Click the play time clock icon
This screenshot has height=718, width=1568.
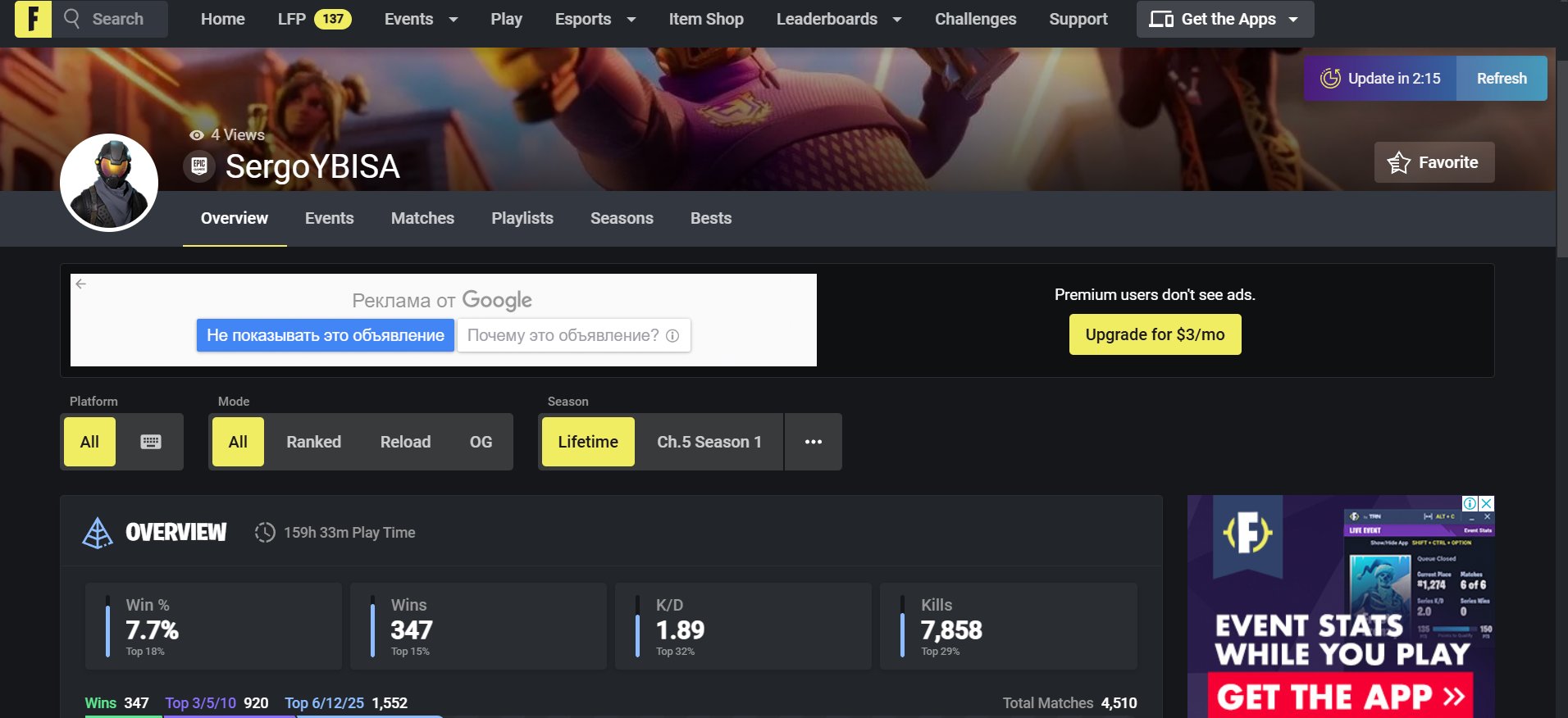pos(265,533)
